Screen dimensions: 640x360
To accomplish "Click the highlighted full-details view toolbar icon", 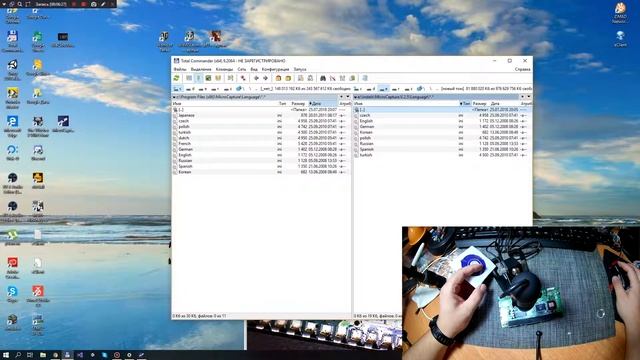I will (198, 78).
